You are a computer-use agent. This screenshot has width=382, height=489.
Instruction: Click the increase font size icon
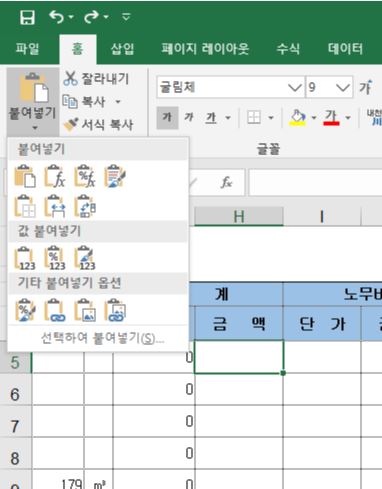366,87
